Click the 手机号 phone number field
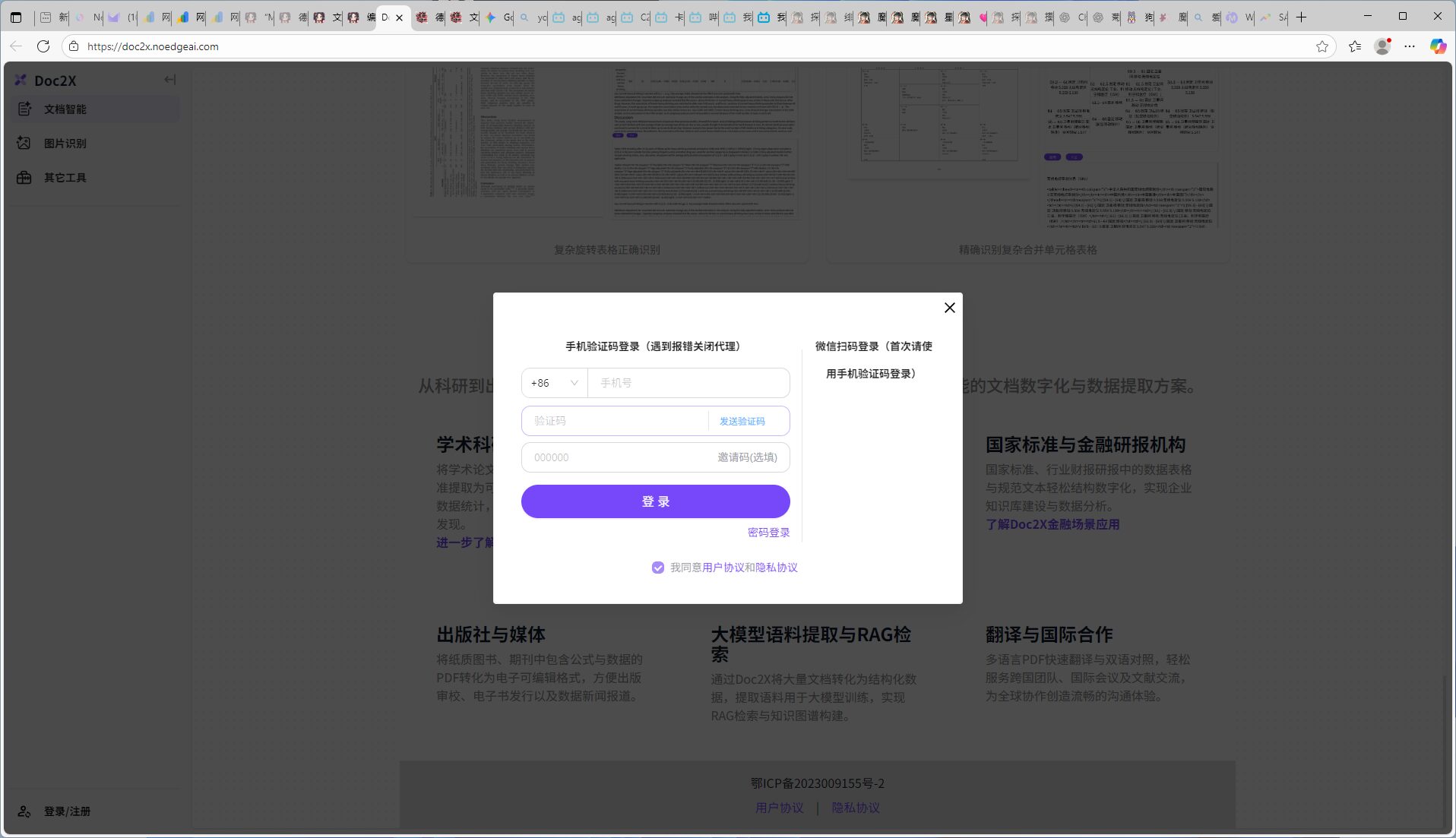Image resolution: width=1456 pixels, height=838 pixels. (688, 383)
